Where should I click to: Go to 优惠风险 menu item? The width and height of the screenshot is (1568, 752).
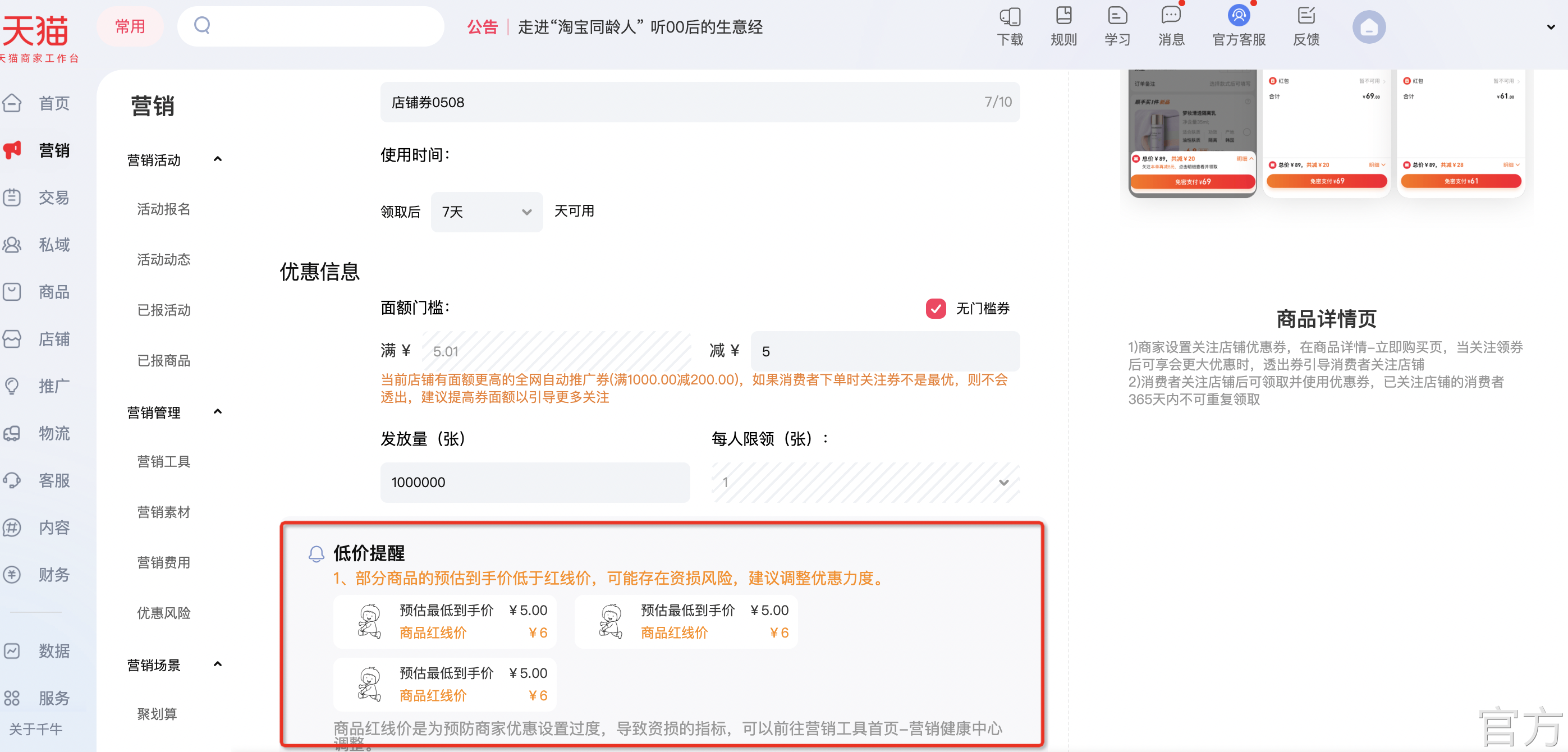164,613
